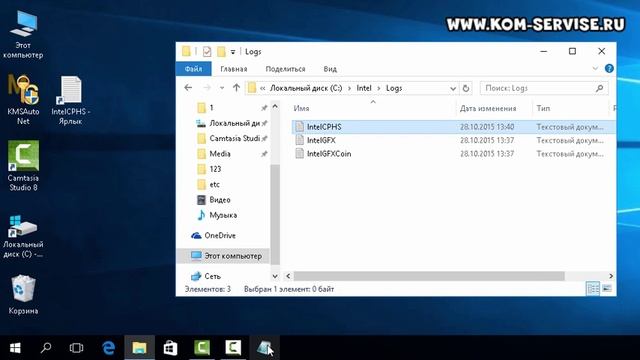Click navigation pane scroll down arrow

[x=275, y=276]
